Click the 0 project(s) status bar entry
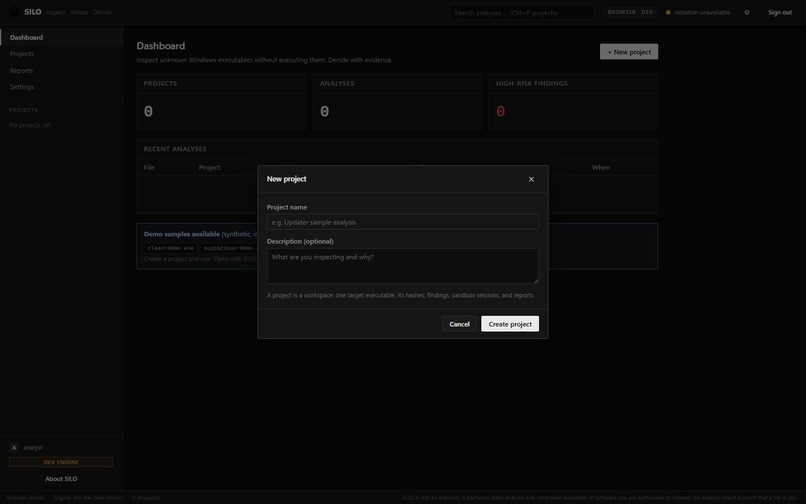This screenshot has height=504, width=806. point(146,498)
